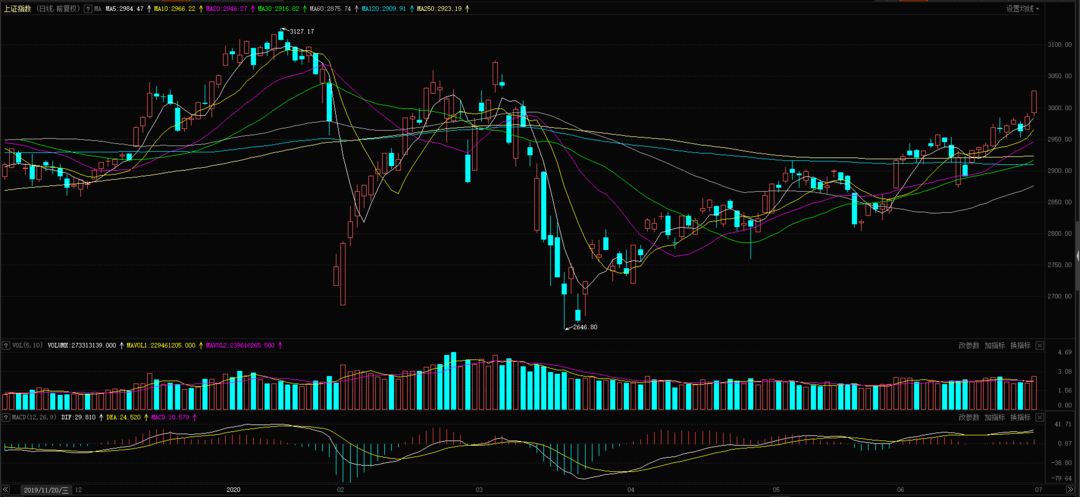Click the 3127.17 high price annotation

point(302,32)
